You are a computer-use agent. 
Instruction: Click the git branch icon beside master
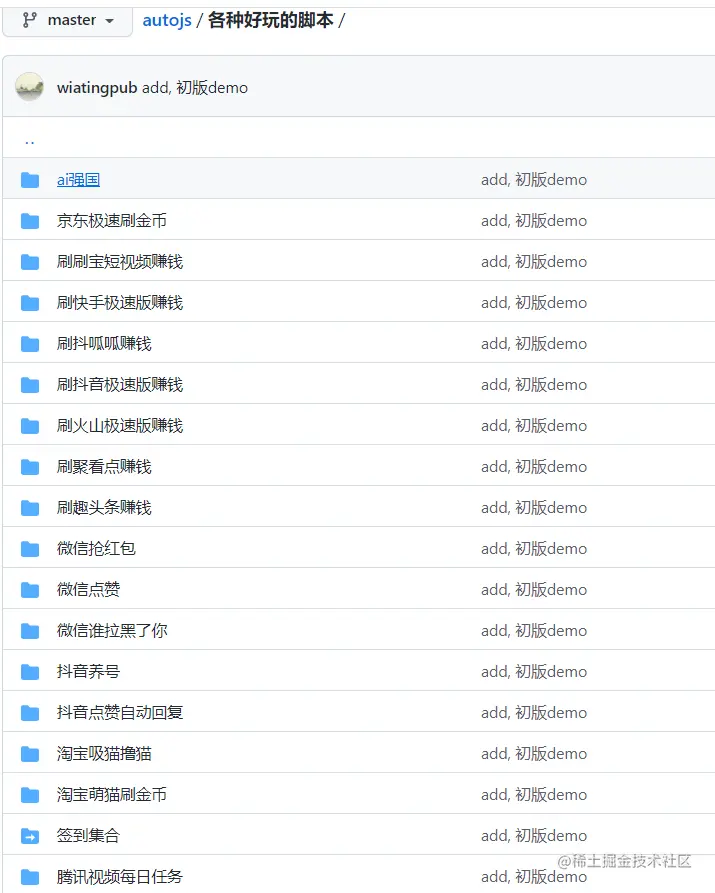[x=30, y=21]
